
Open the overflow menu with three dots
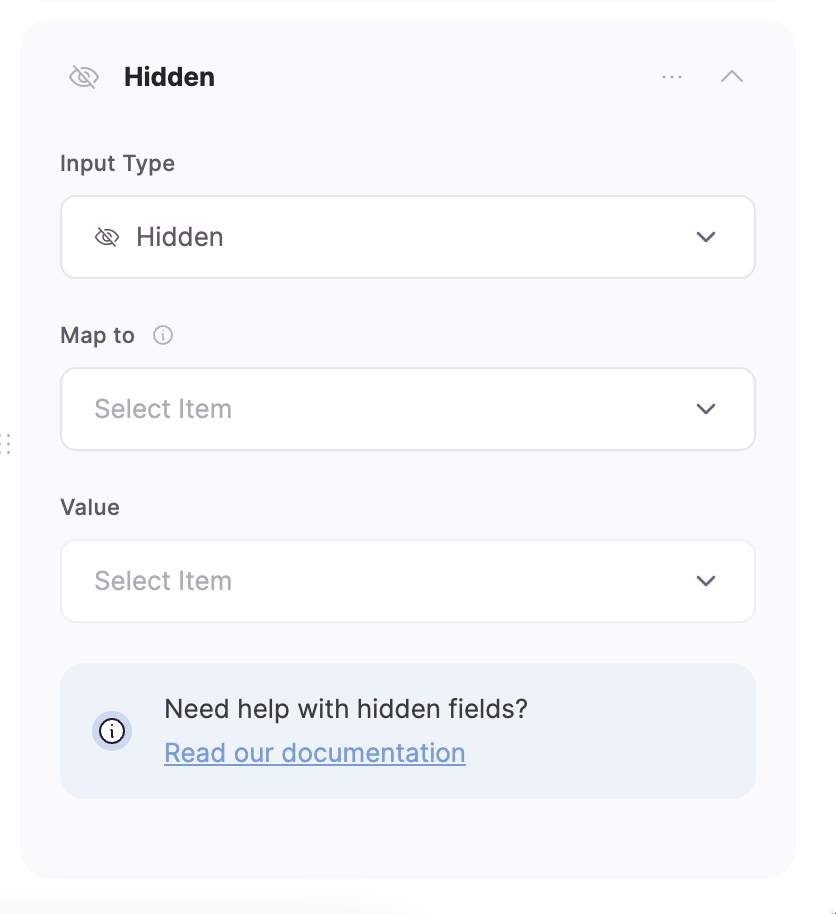coord(671,76)
